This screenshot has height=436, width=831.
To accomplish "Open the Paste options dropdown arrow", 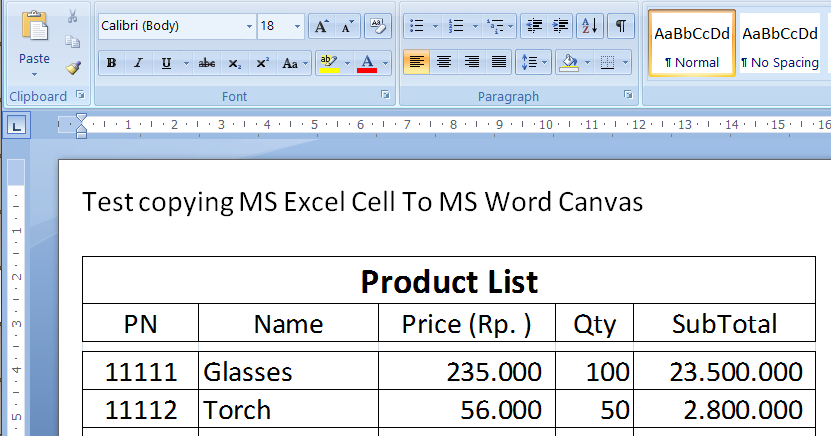I will (34, 75).
